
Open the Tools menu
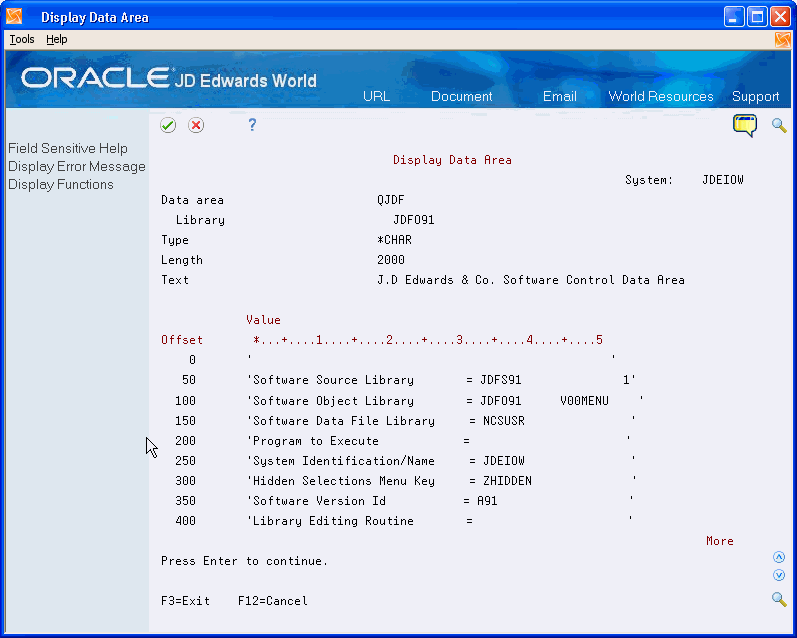[22, 39]
